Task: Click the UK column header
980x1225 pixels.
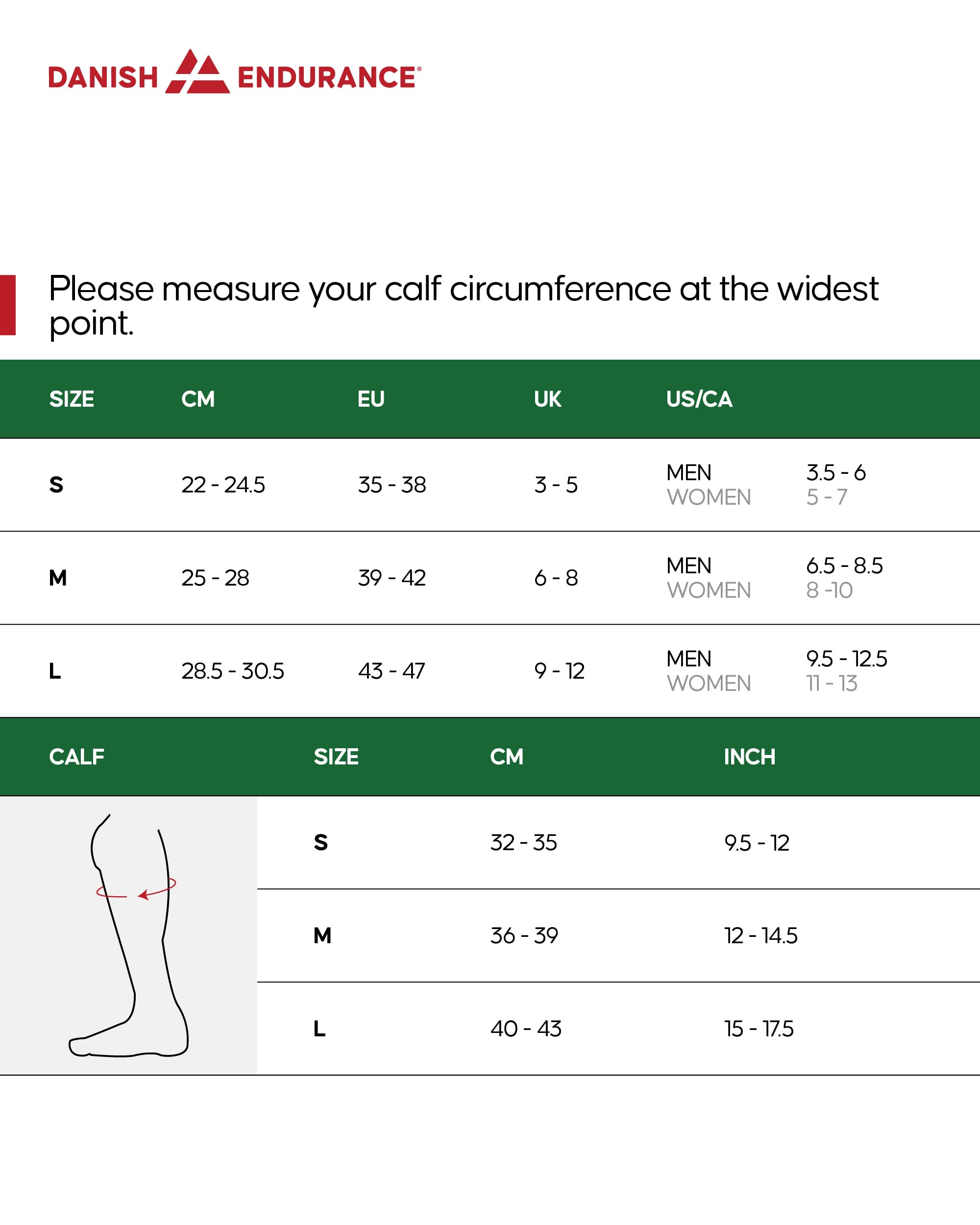Action: [x=547, y=399]
